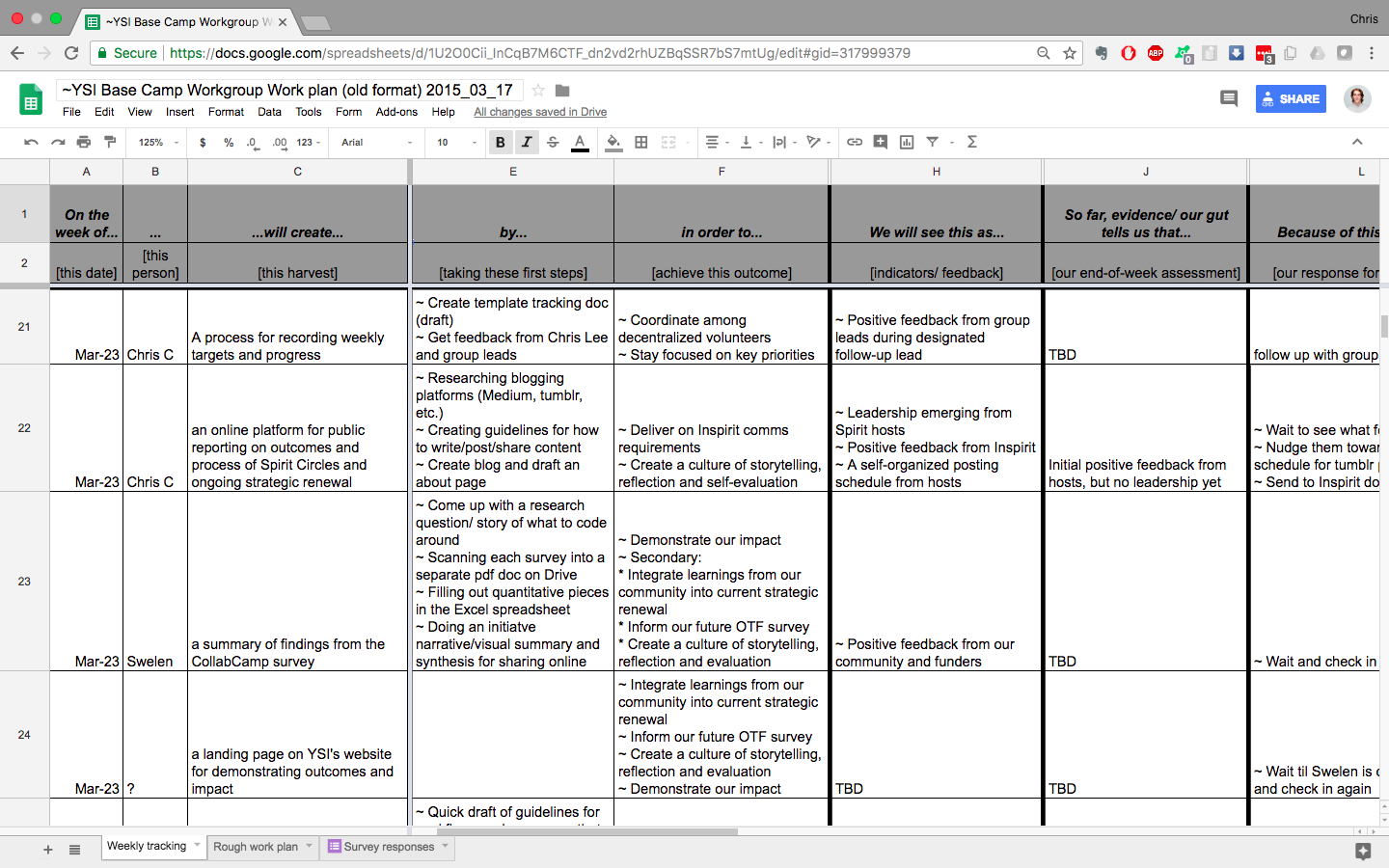Open the comments speech bubble icon
This screenshot has height=868, width=1389.
pyautogui.click(x=1229, y=98)
